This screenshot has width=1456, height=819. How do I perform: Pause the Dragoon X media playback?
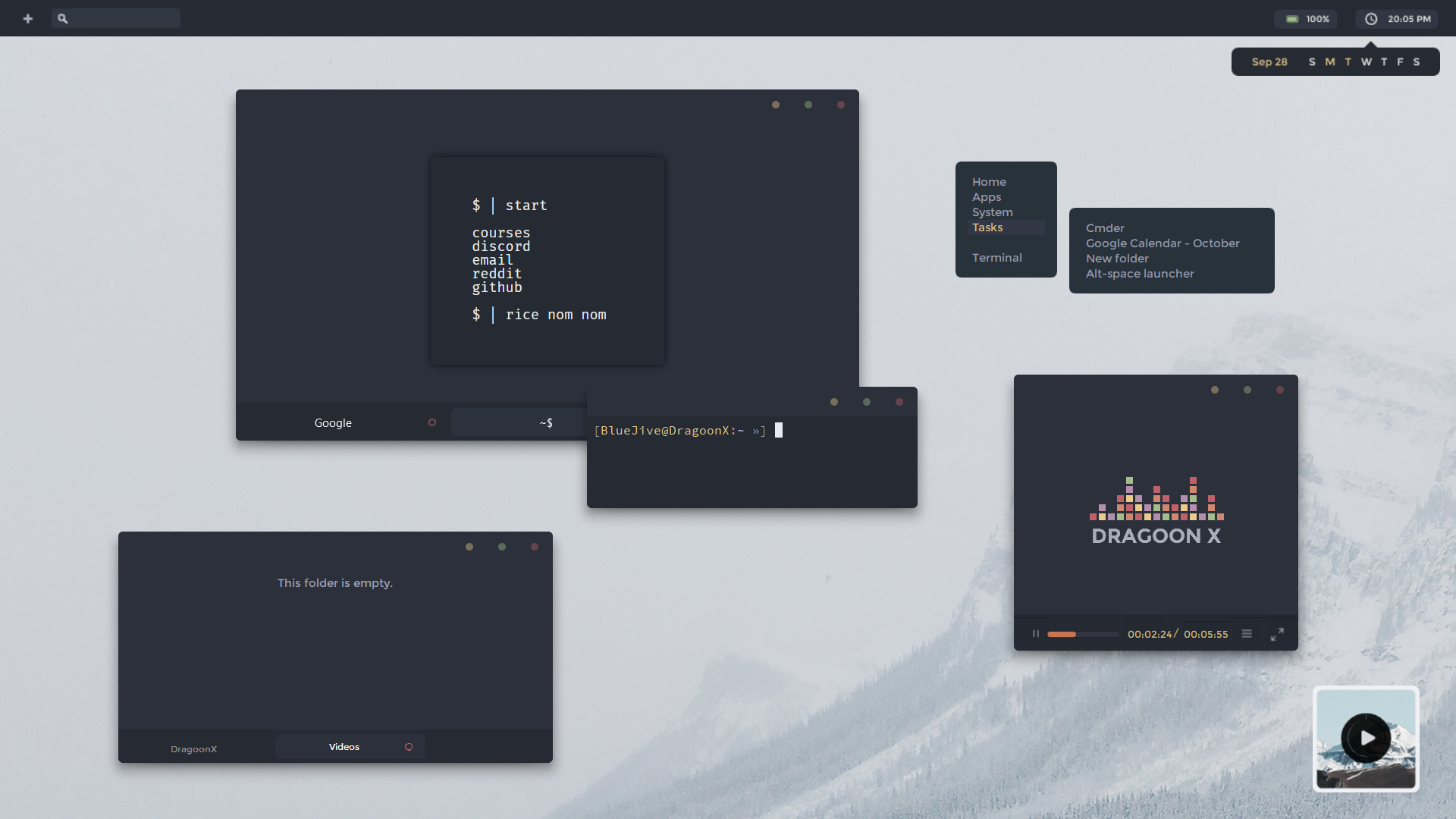tap(1036, 634)
